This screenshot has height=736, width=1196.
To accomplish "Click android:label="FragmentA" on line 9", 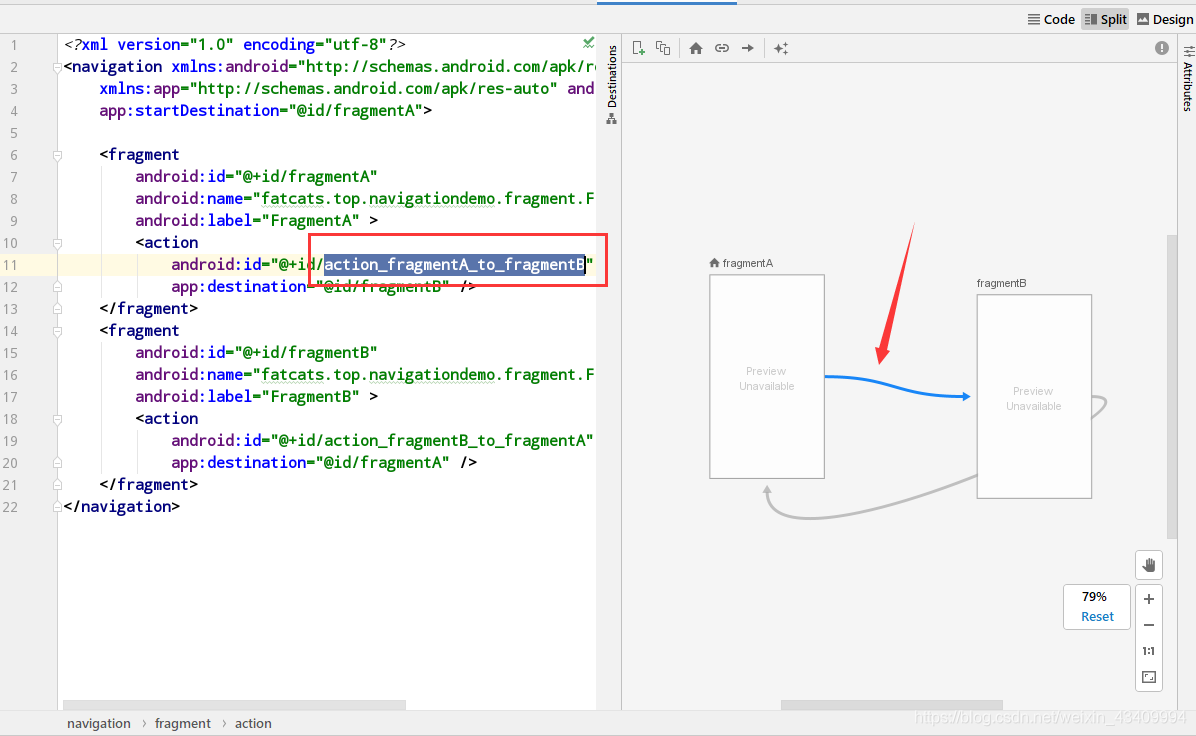I will 247,220.
